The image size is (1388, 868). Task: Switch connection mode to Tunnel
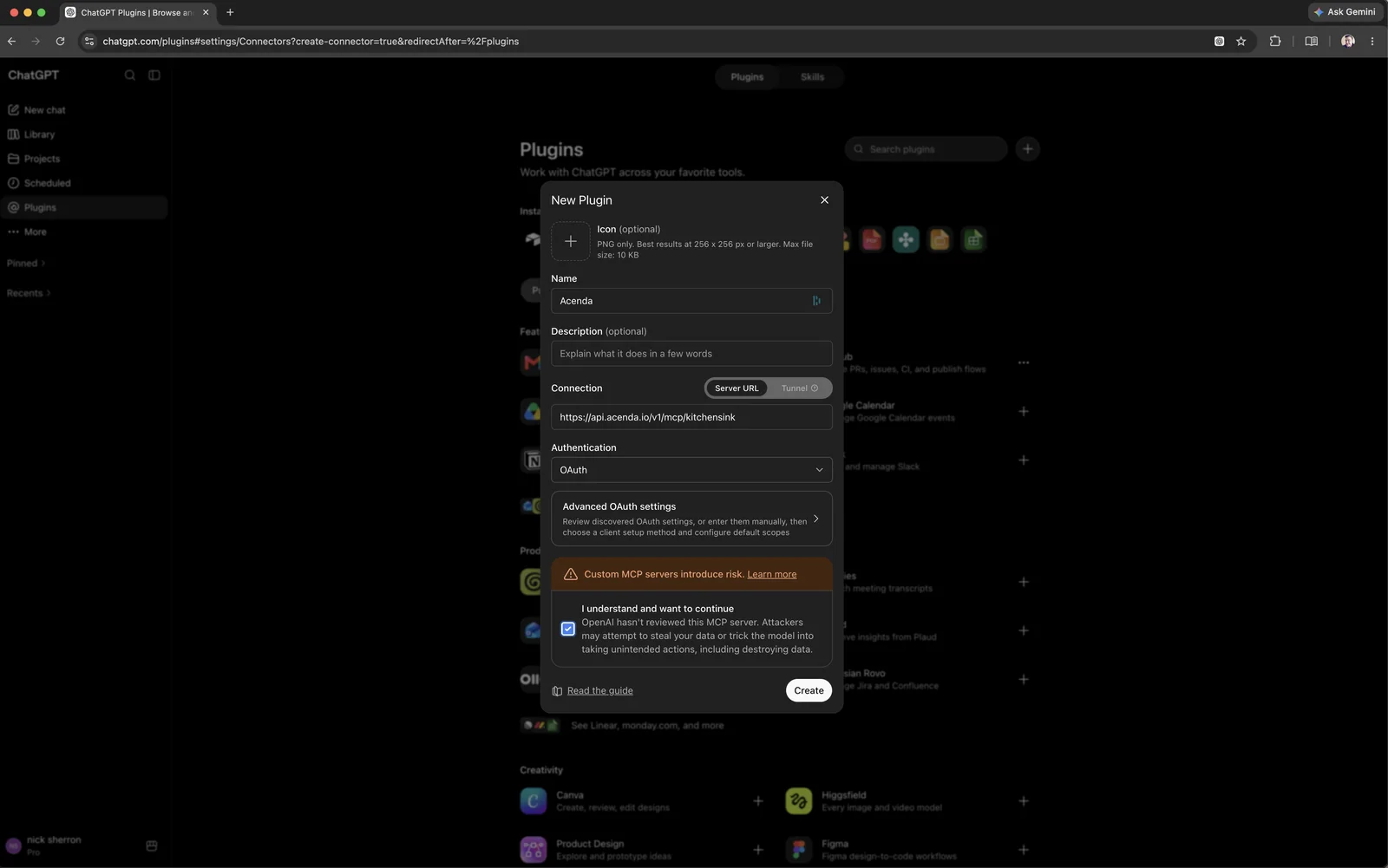click(799, 388)
